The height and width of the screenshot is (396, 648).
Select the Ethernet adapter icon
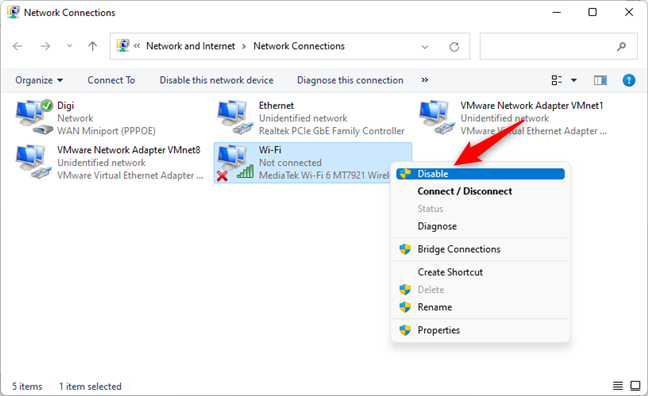tap(235, 117)
